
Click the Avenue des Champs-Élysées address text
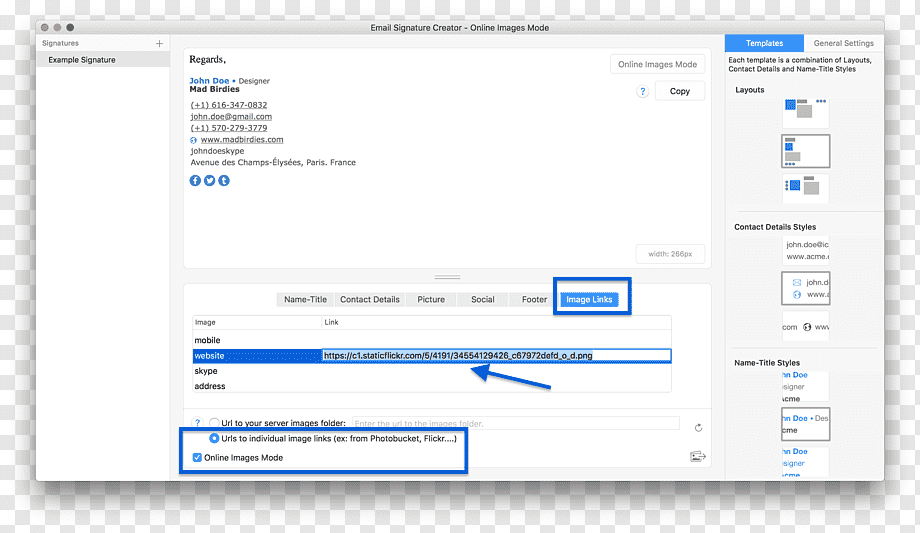coord(273,163)
